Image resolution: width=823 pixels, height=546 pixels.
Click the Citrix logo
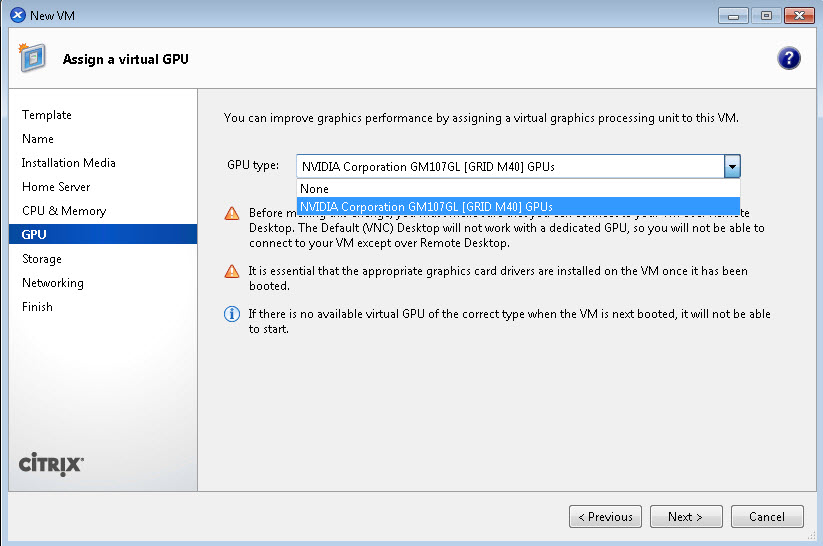pyautogui.click(x=52, y=464)
